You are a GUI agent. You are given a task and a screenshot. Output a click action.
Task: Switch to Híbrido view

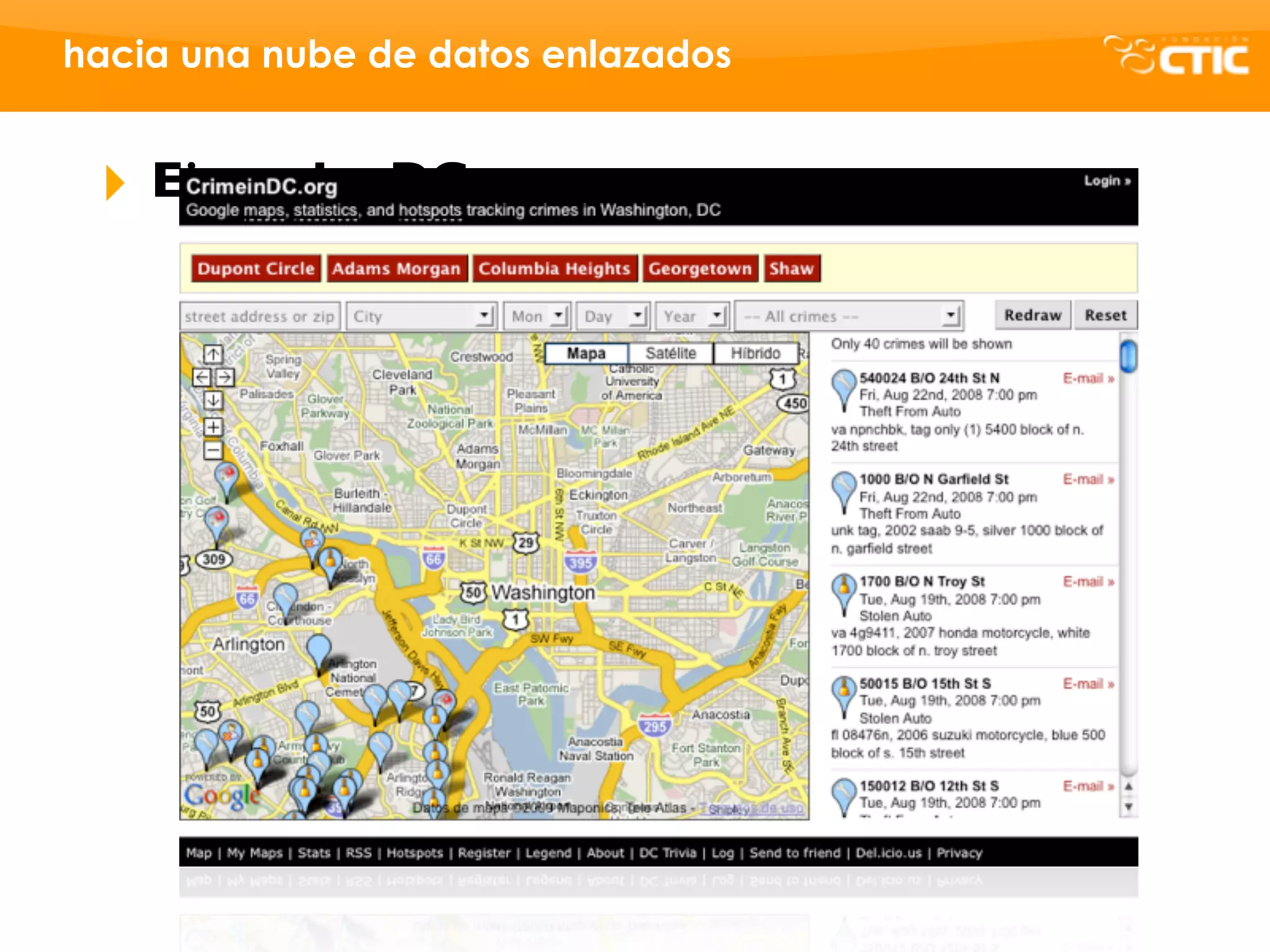click(x=755, y=353)
